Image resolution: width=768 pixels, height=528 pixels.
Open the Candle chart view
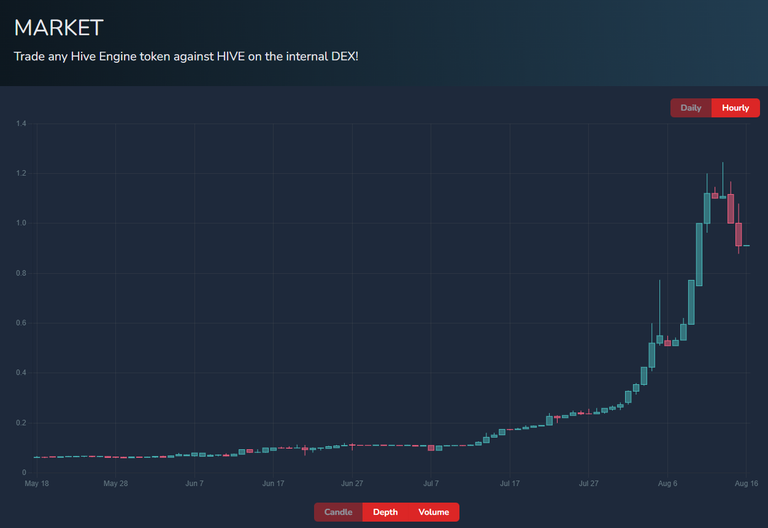tap(338, 512)
